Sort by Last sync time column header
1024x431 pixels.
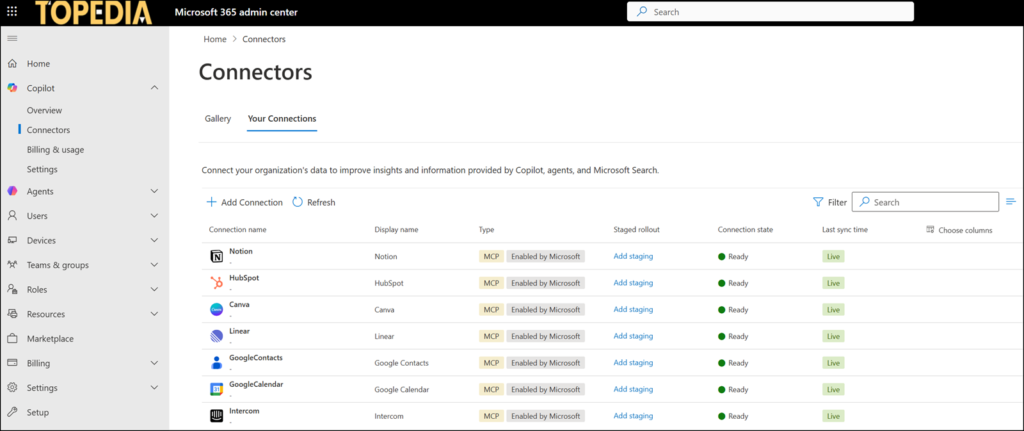pos(845,230)
